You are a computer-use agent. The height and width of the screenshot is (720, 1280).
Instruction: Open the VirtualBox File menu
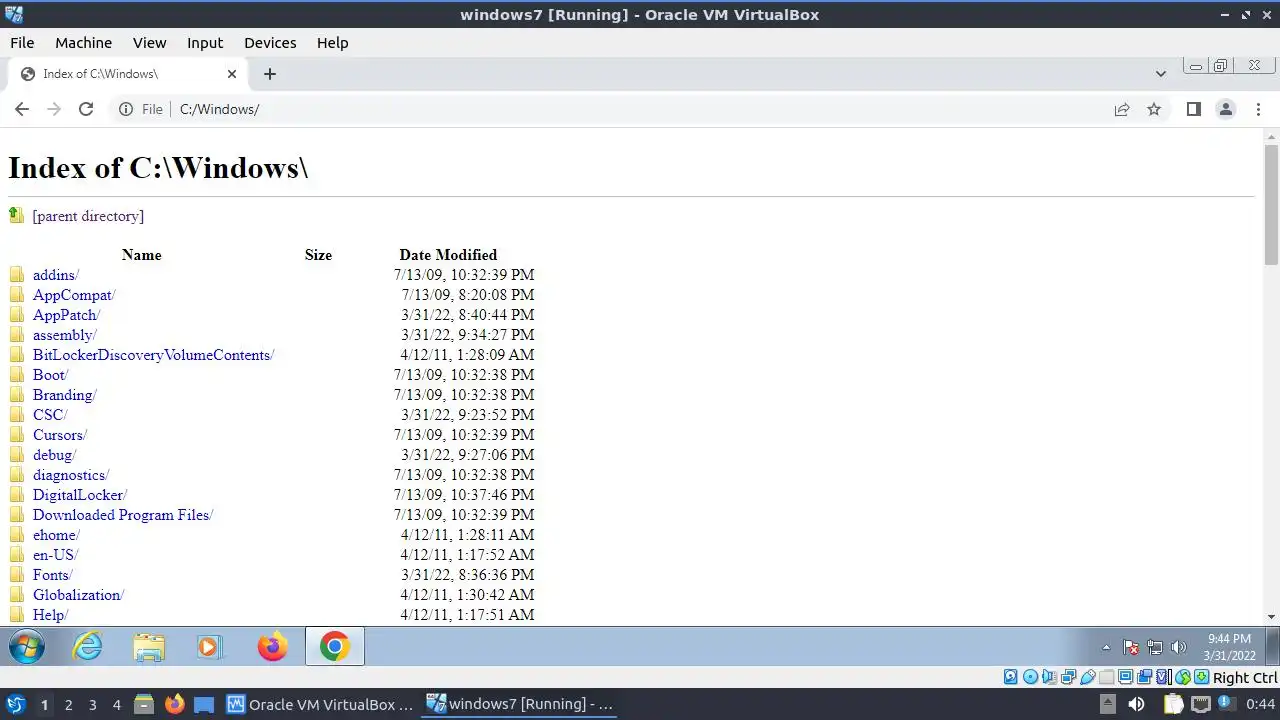click(22, 43)
